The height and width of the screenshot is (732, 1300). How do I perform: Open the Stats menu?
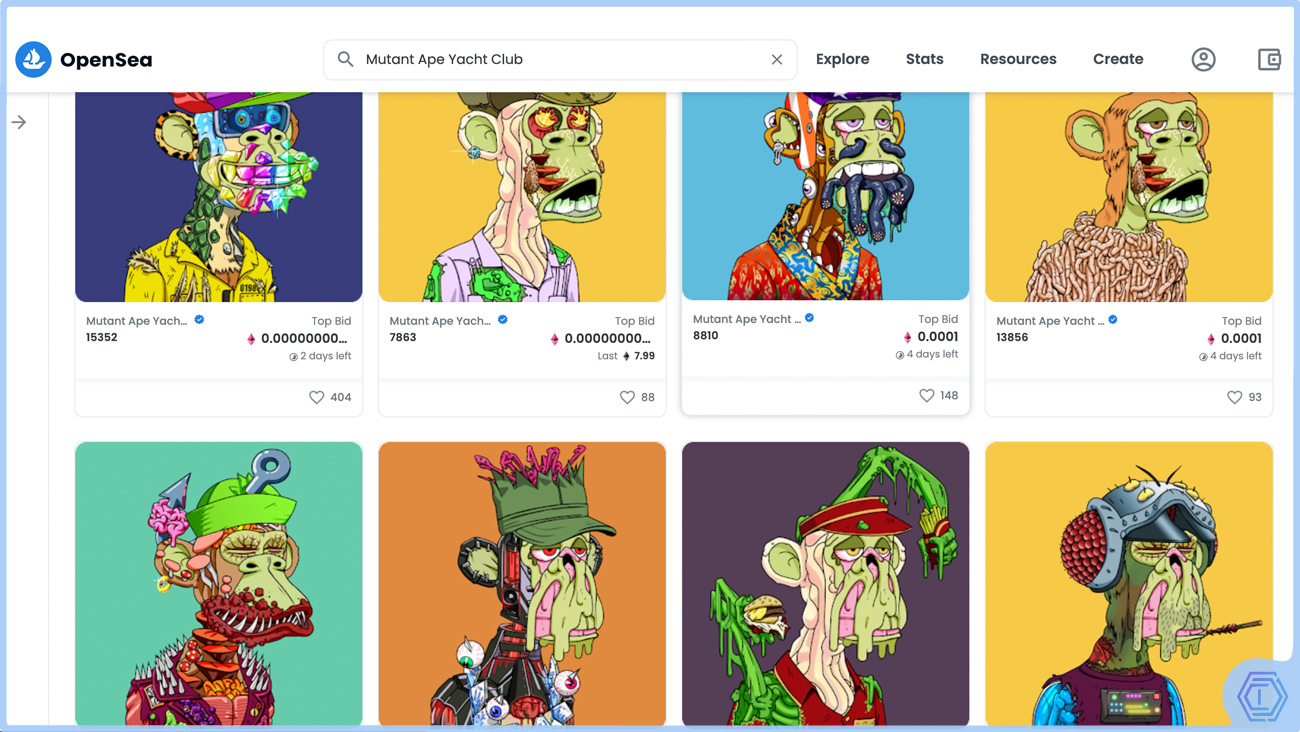924,60
